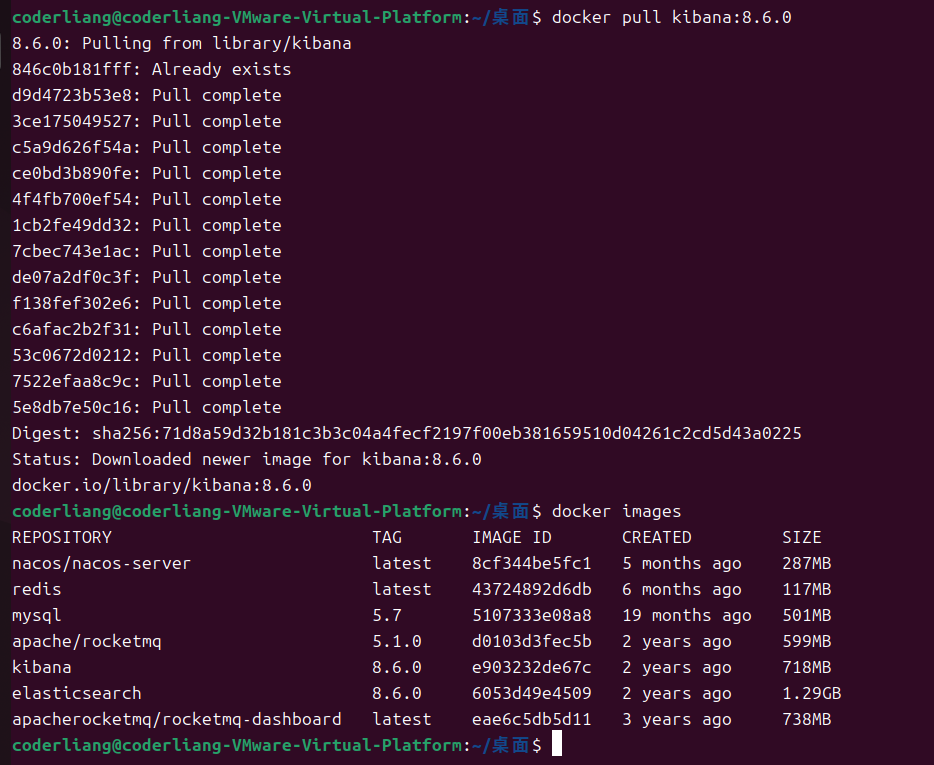
Task: Click the '5.7' tag of mysql
Action: pyautogui.click(x=387, y=615)
